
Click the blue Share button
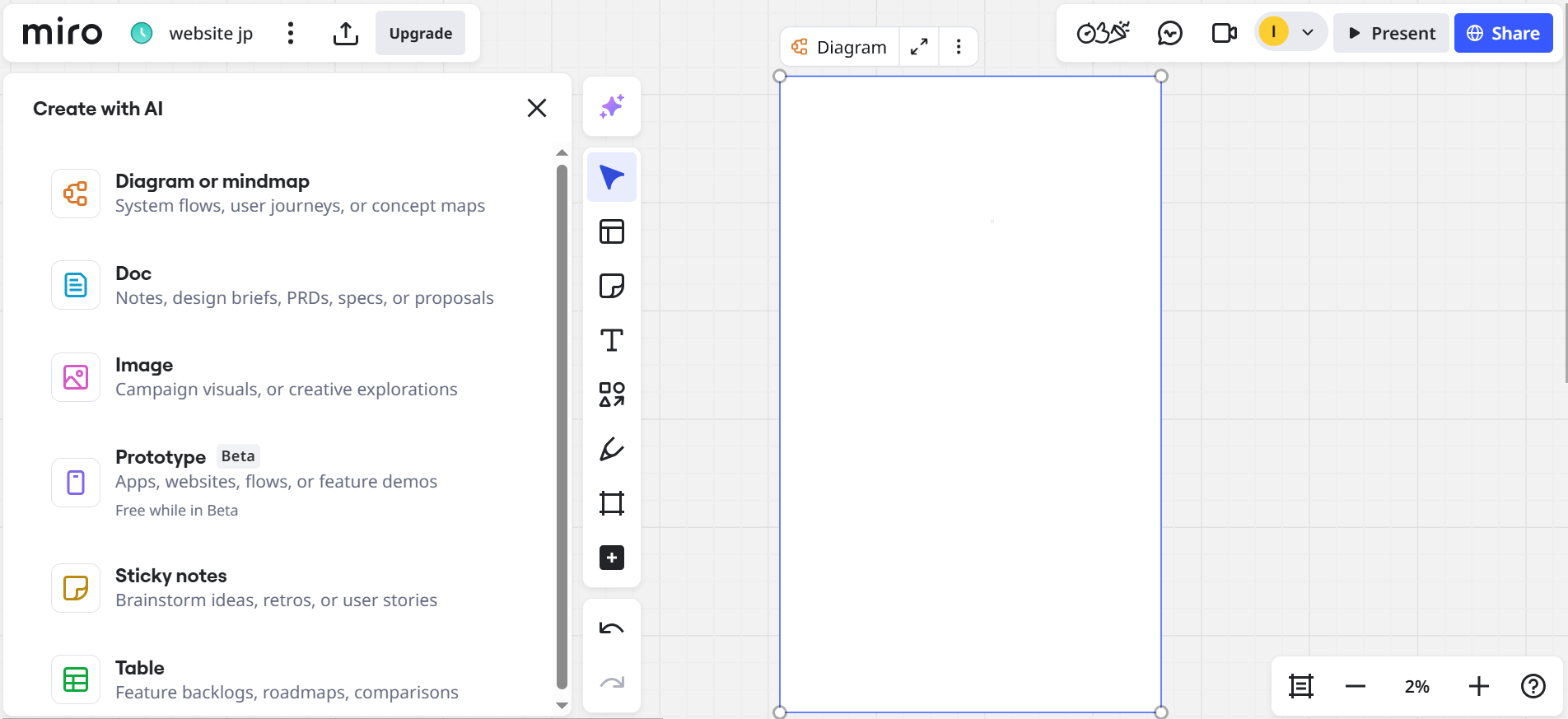1503,33
